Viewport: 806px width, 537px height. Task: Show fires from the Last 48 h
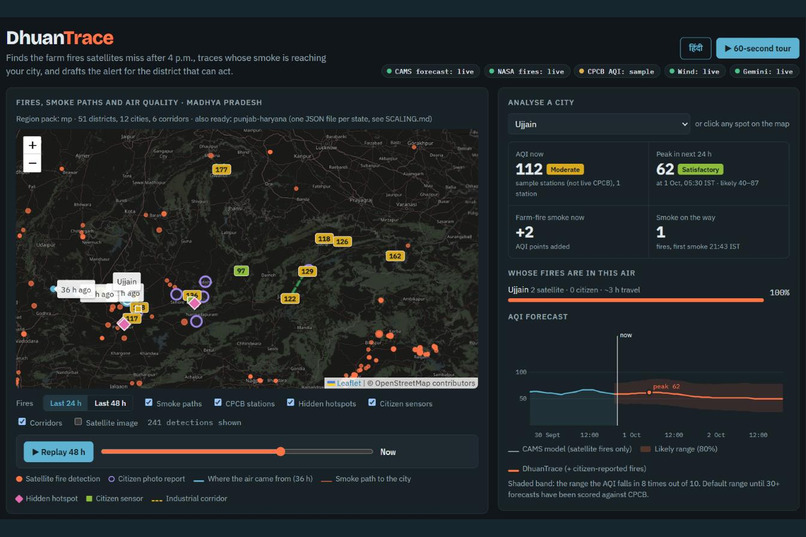[x=110, y=403]
